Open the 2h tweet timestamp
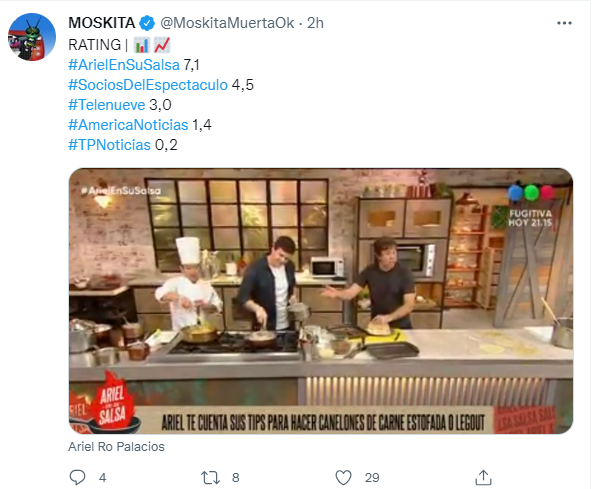The height and width of the screenshot is (489, 606). pos(315,23)
